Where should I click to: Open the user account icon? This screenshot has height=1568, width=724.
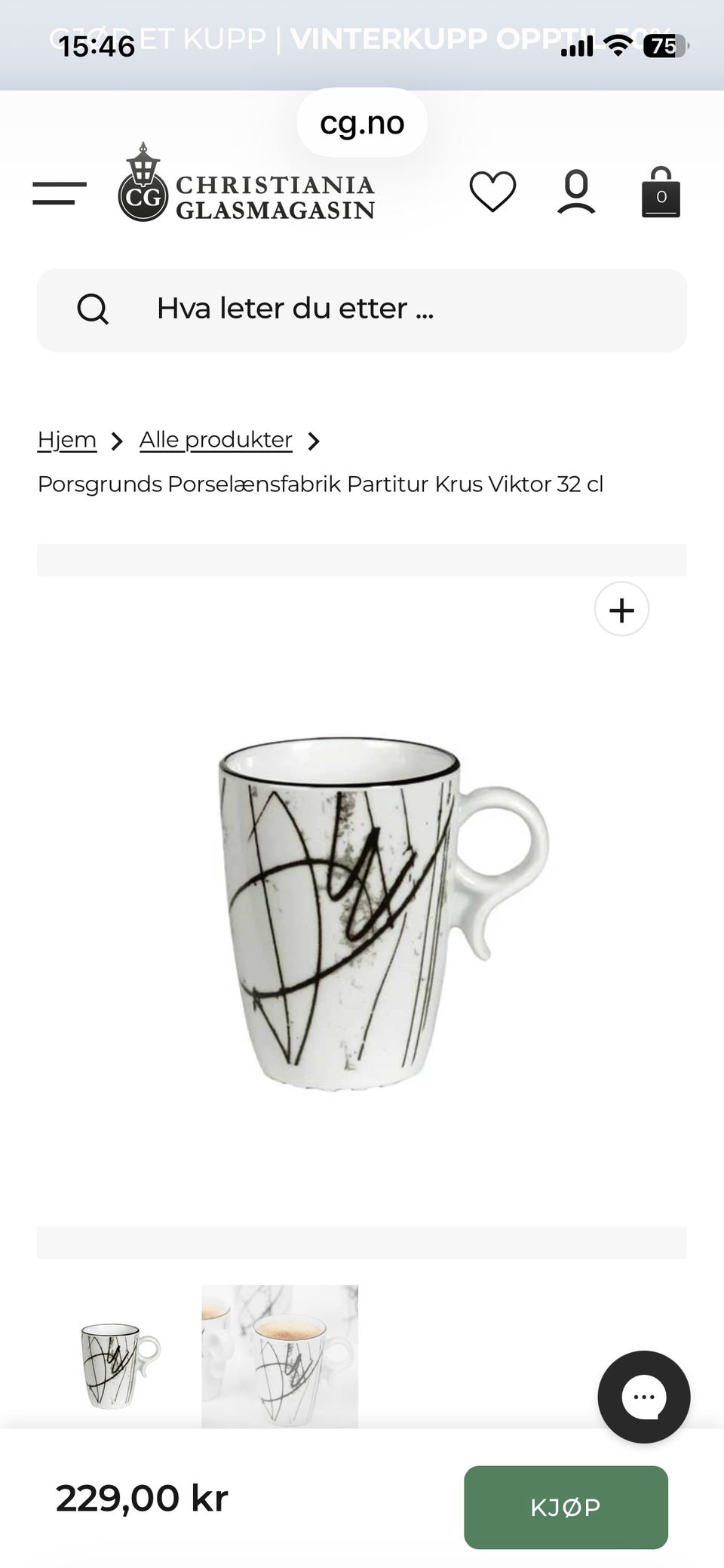click(576, 192)
